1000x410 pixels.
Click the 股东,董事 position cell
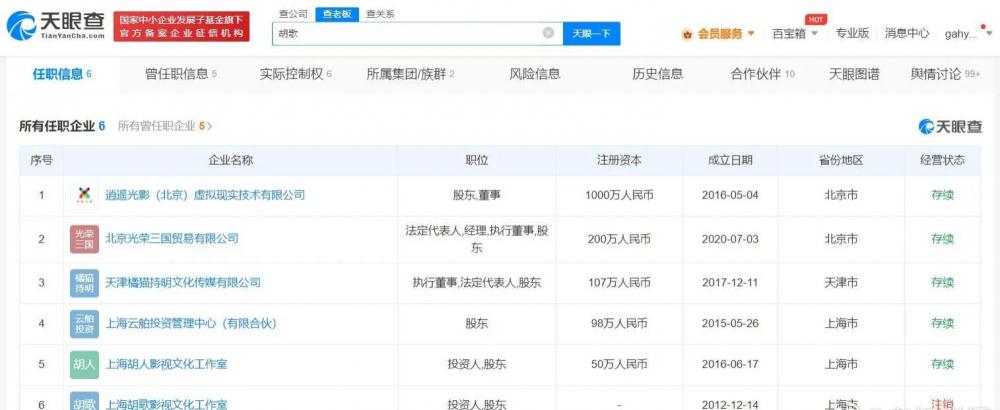(476, 195)
